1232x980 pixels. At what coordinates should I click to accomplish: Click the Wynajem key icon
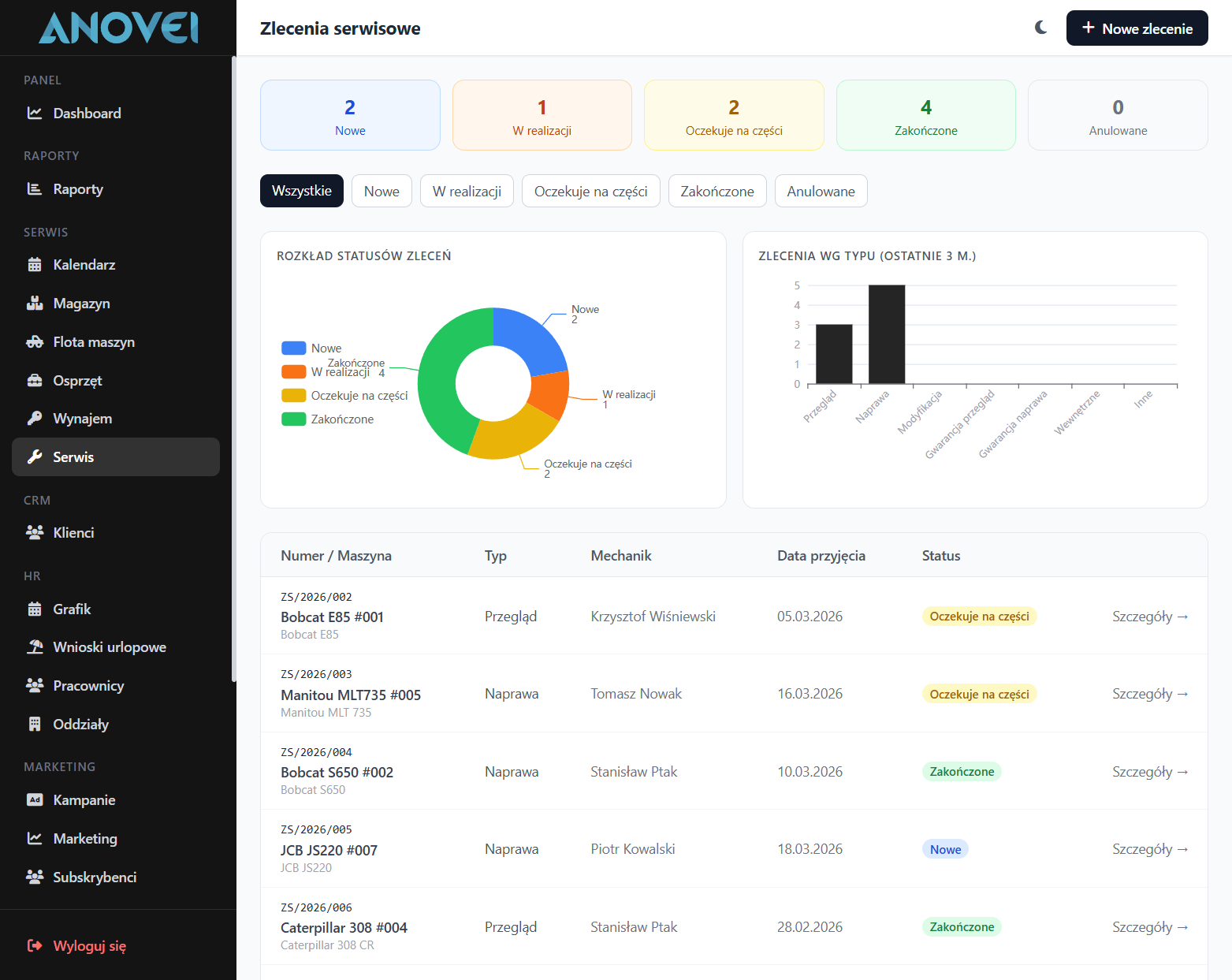coord(35,419)
